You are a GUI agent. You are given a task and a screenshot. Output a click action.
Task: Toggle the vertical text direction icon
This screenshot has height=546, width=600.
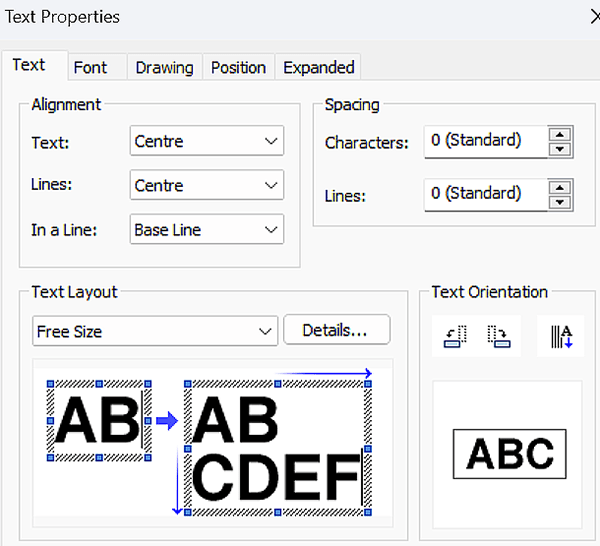click(560, 337)
